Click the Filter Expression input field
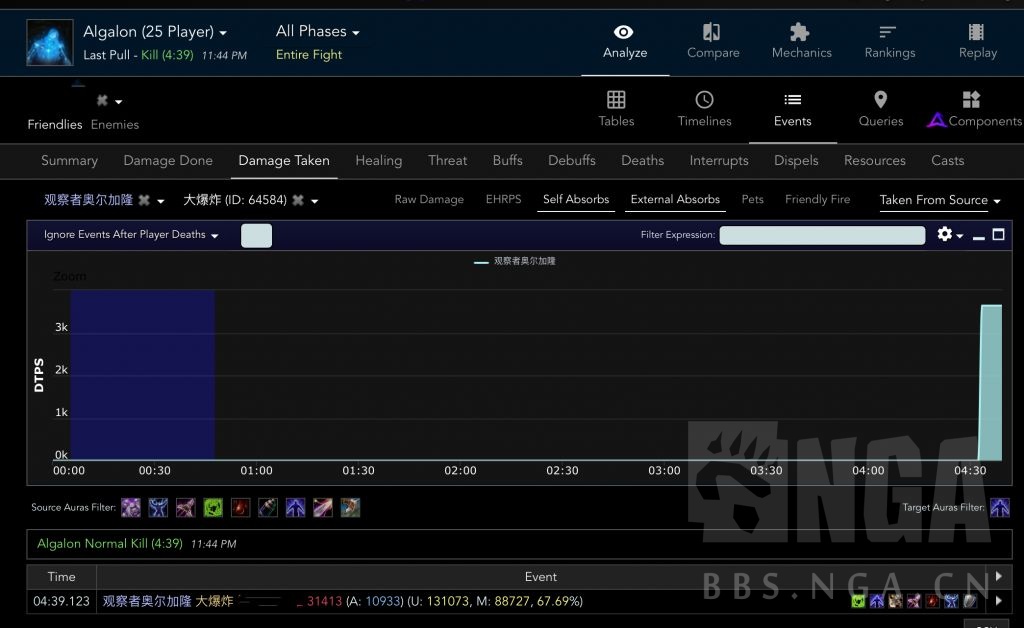Screen dimensions: 1024x628 (822, 235)
